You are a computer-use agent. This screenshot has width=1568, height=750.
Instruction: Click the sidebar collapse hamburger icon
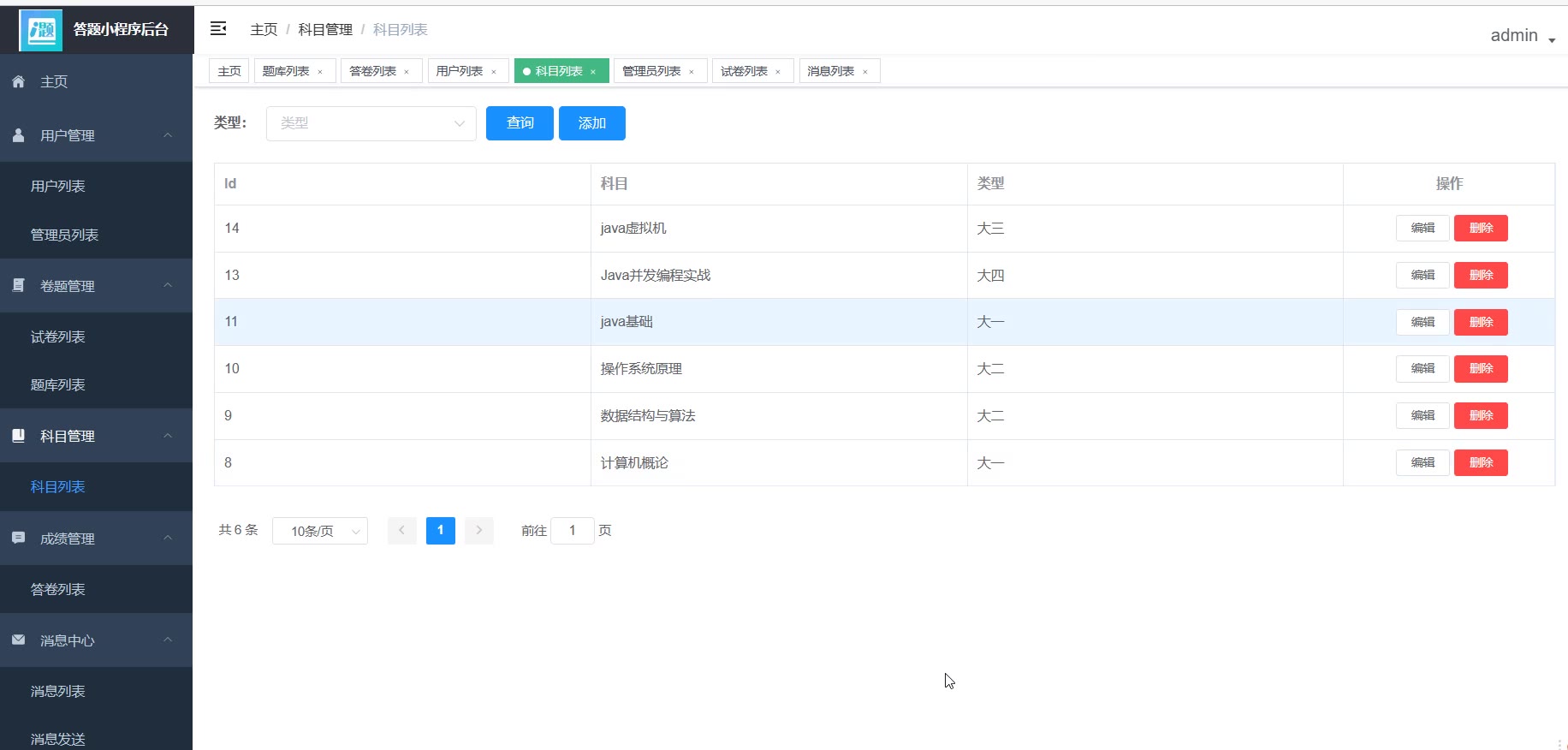coord(218,29)
